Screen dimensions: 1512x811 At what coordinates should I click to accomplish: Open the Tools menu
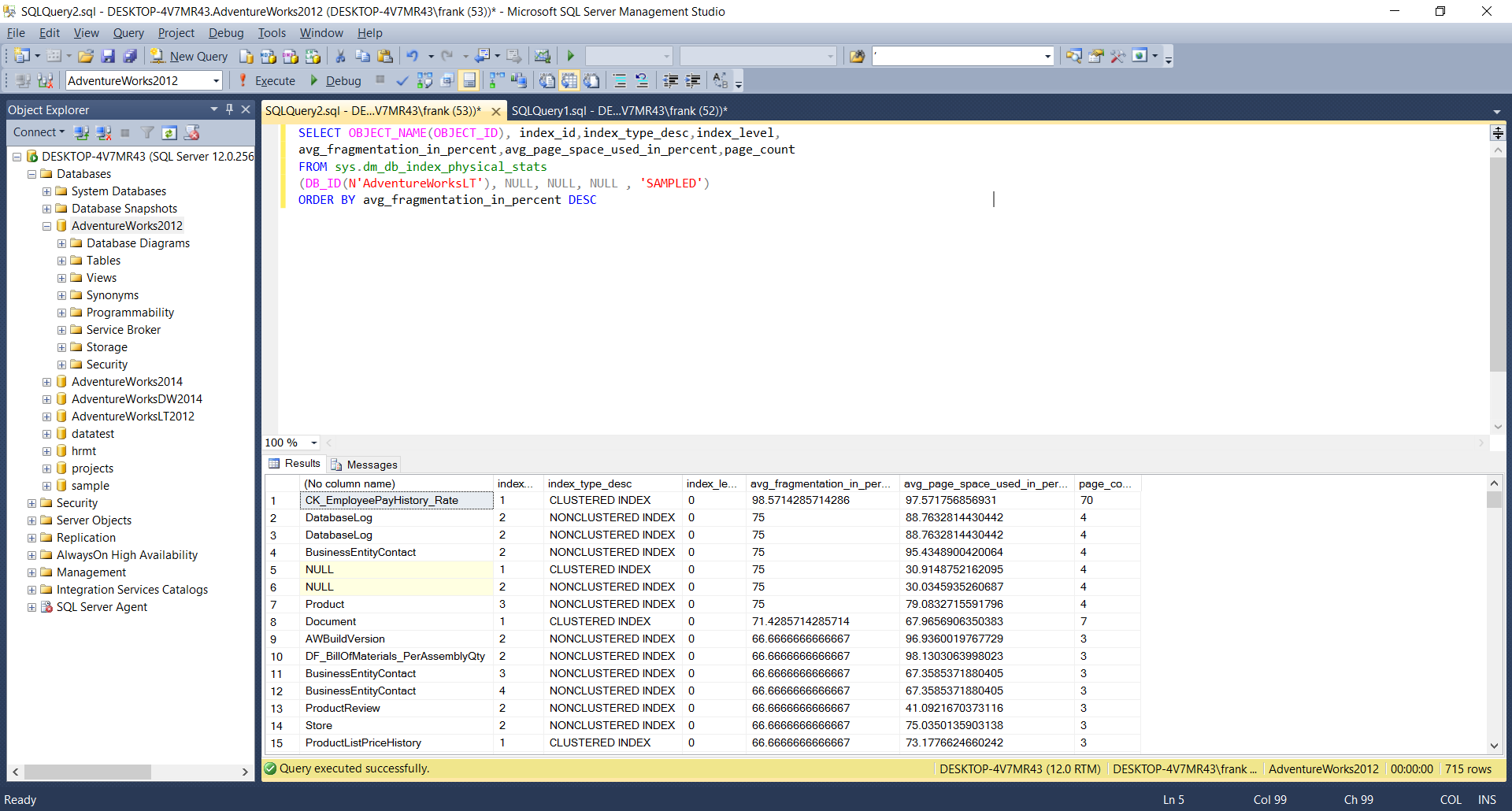point(272,32)
